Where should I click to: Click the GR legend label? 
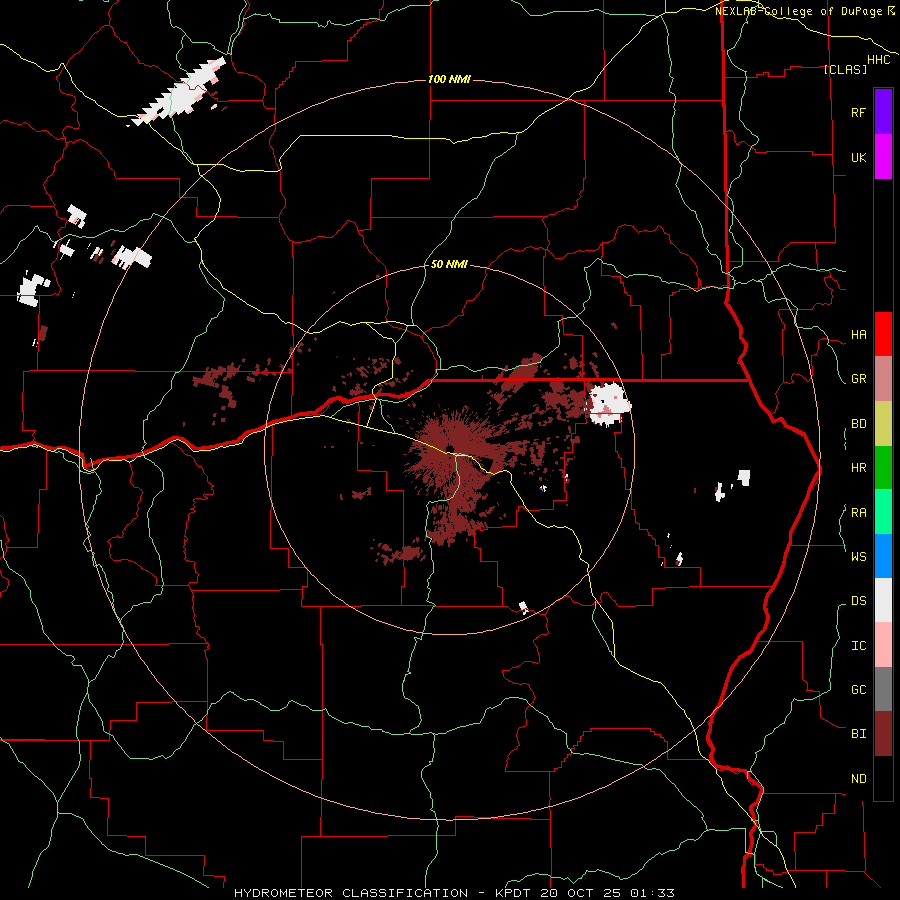click(x=858, y=379)
